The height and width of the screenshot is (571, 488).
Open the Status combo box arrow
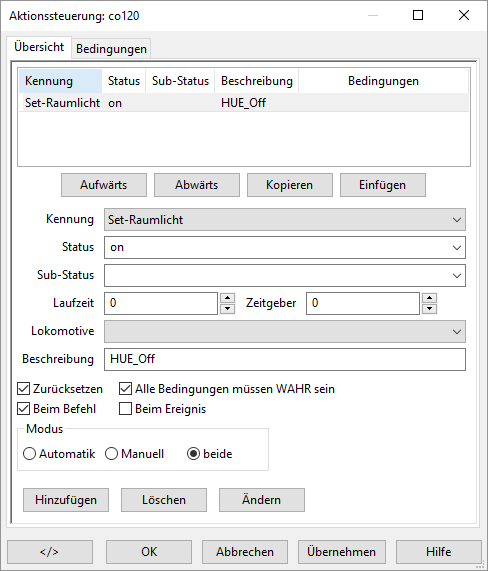pyautogui.click(x=457, y=248)
